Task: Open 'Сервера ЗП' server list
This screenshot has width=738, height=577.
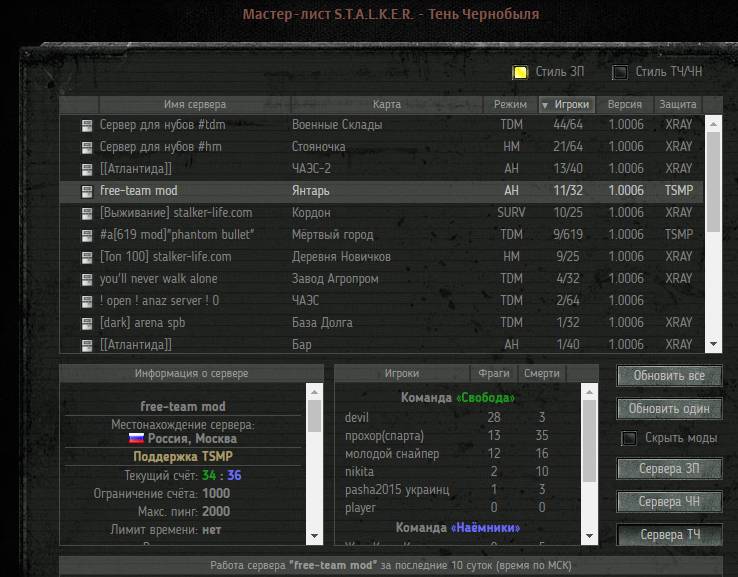Action: coord(669,469)
